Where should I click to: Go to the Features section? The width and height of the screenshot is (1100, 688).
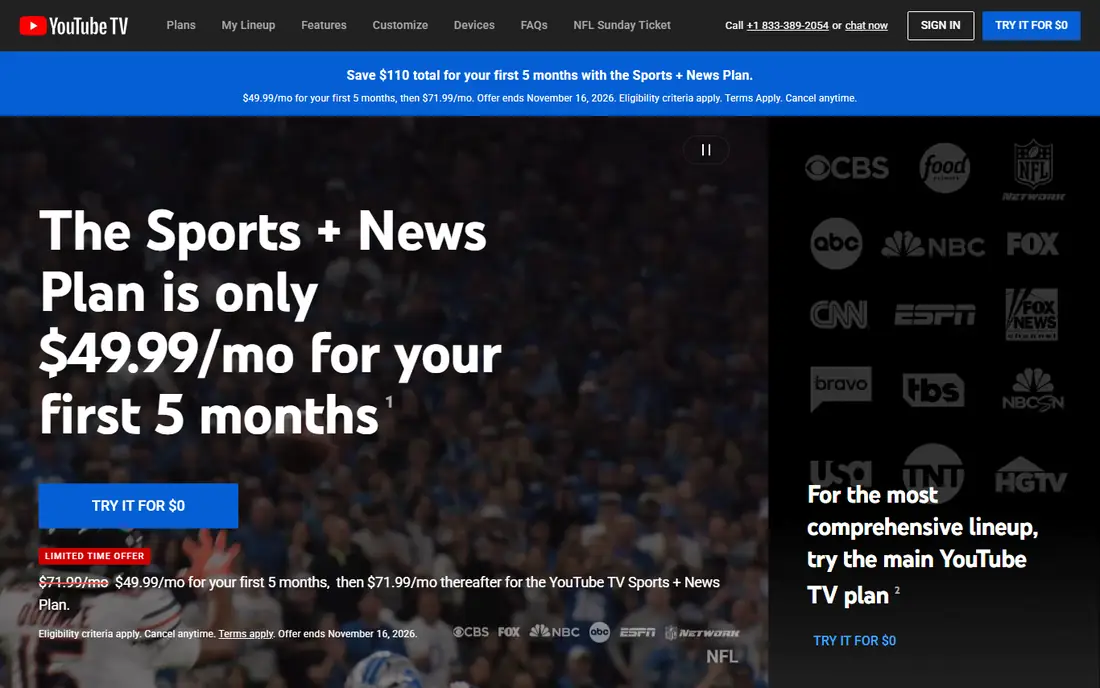point(323,25)
